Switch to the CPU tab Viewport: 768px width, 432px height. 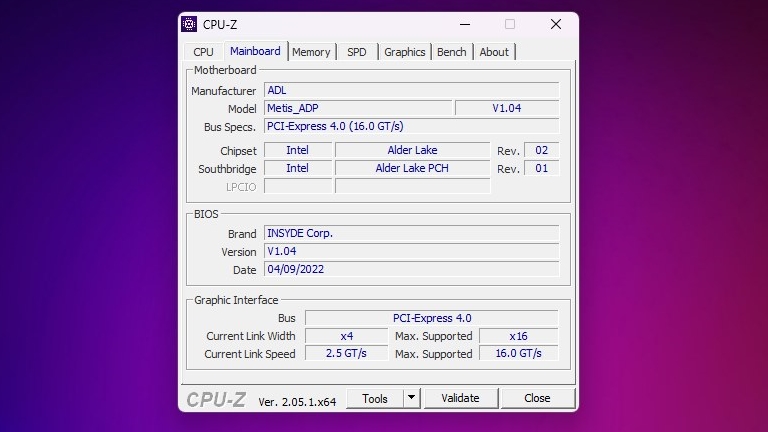[203, 52]
